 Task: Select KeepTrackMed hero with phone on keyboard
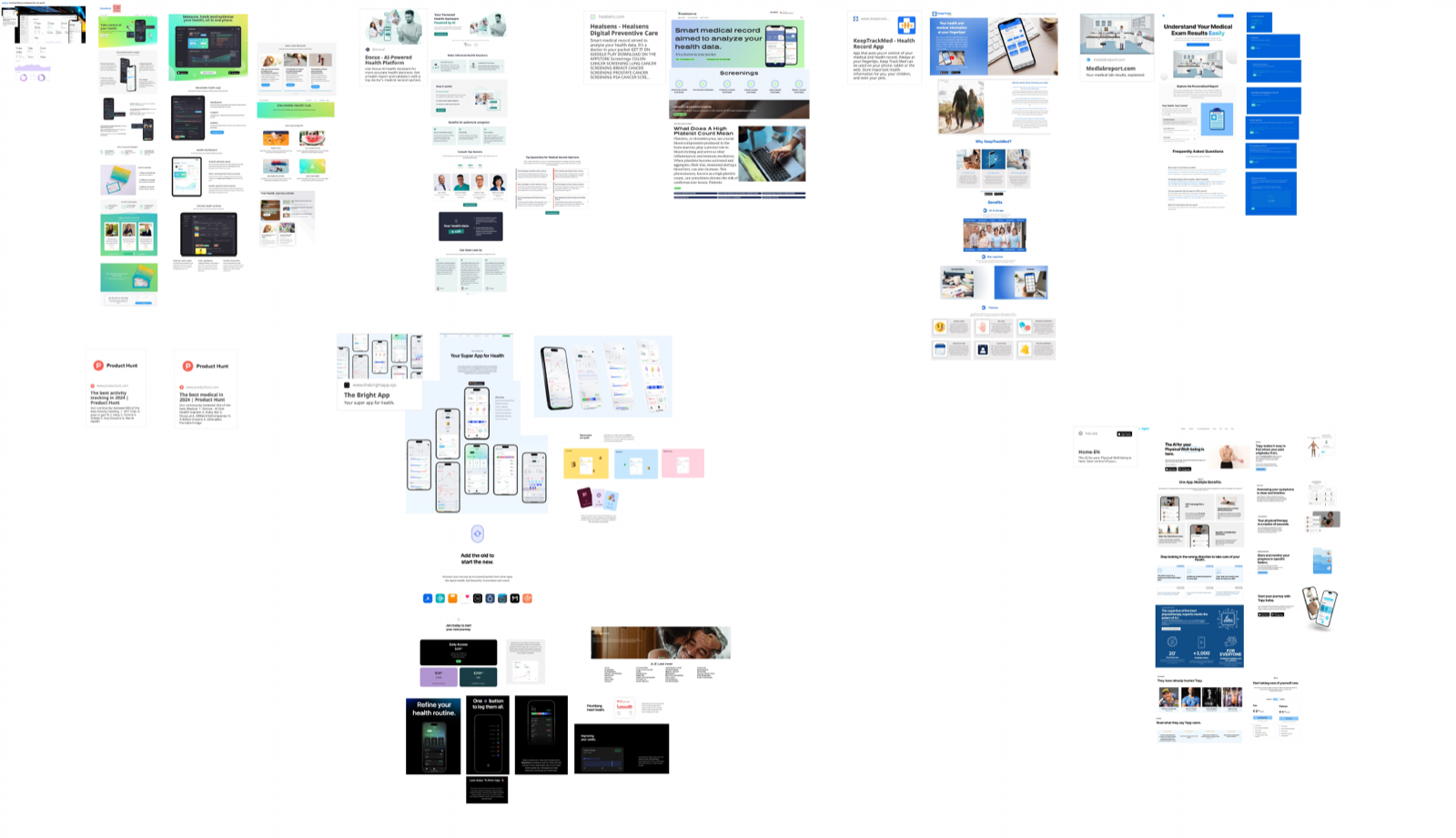pyautogui.click(x=994, y=45)
